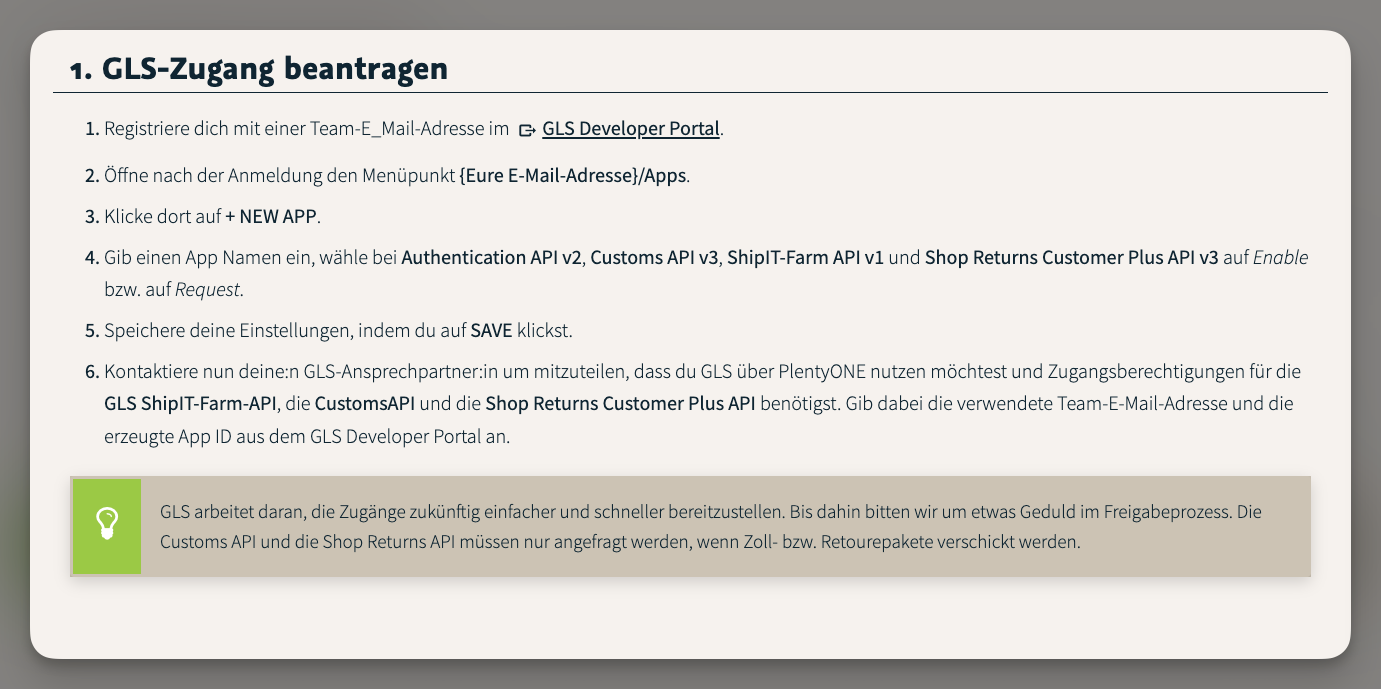1381x689 pixels.
Task: Click 'Shop Returns Customer Plus API v3' text
Action: click(x=1071, y=258)
